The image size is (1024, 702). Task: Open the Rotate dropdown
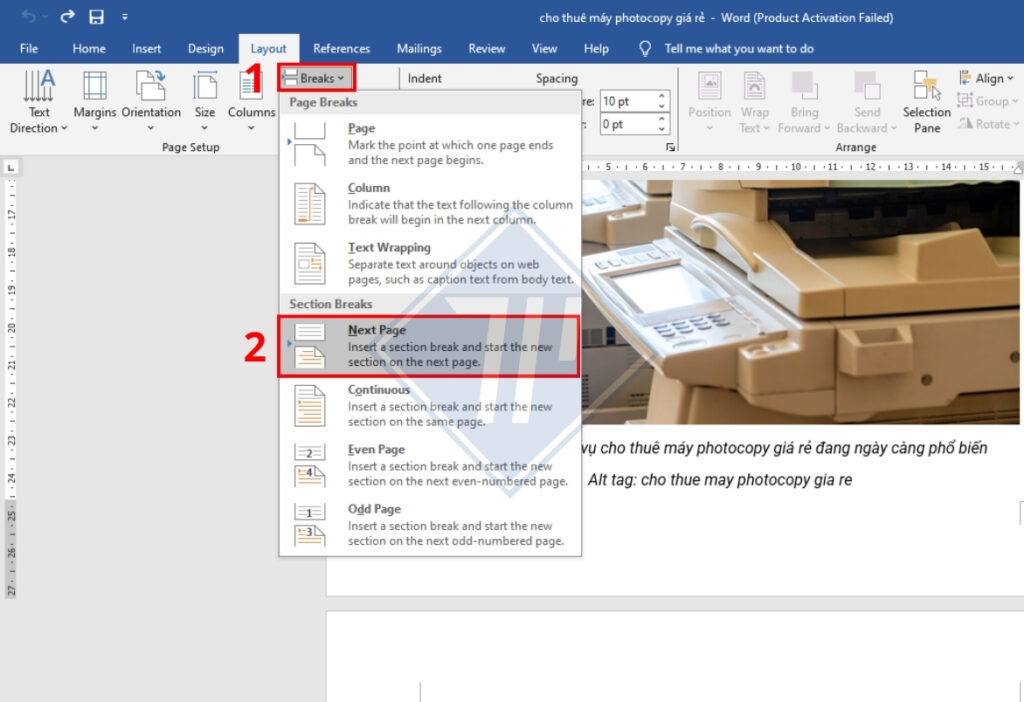coord(988,123)
